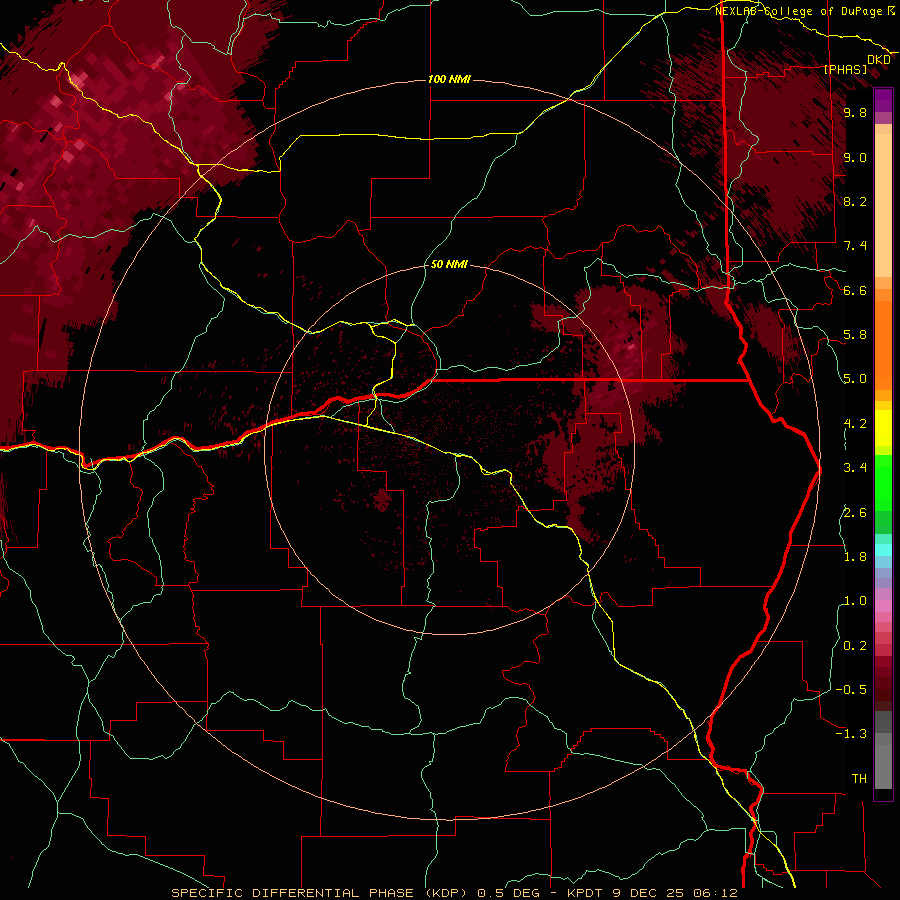Click the 7.4 value on color scale
Viewport: 900px width, 900px height.
(855, 246)
